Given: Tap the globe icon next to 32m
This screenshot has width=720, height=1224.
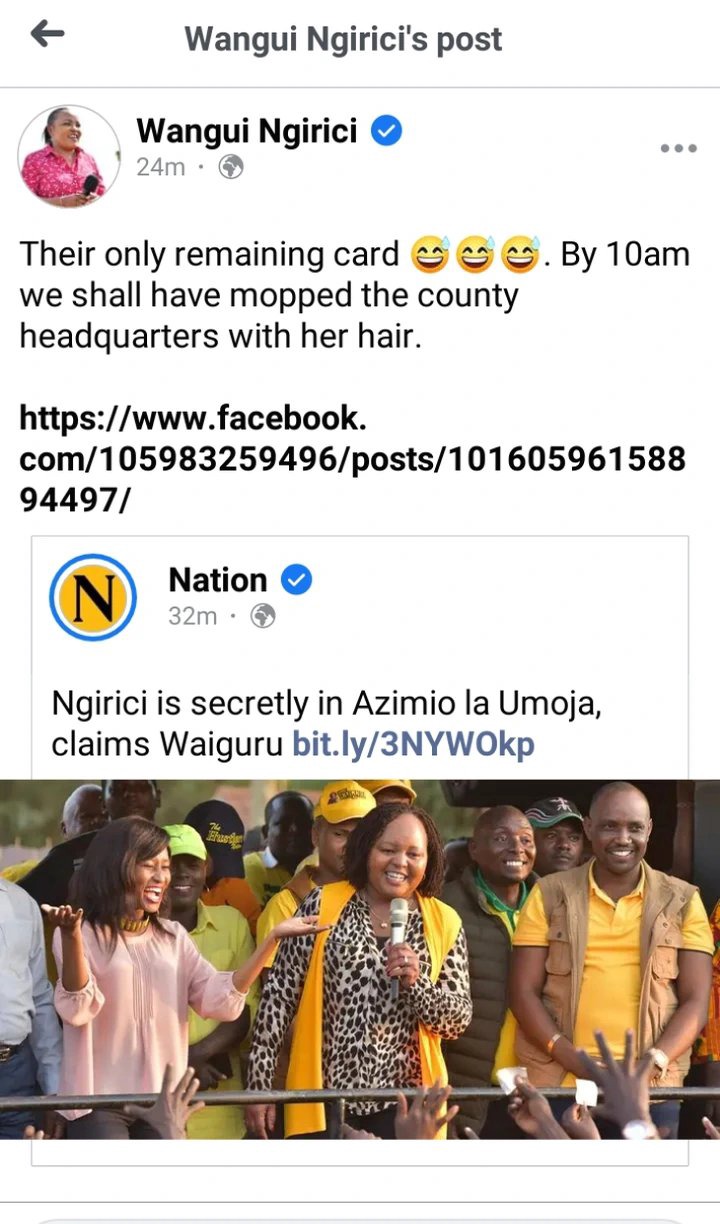Looking at the screenshot, I should (262, 616).
